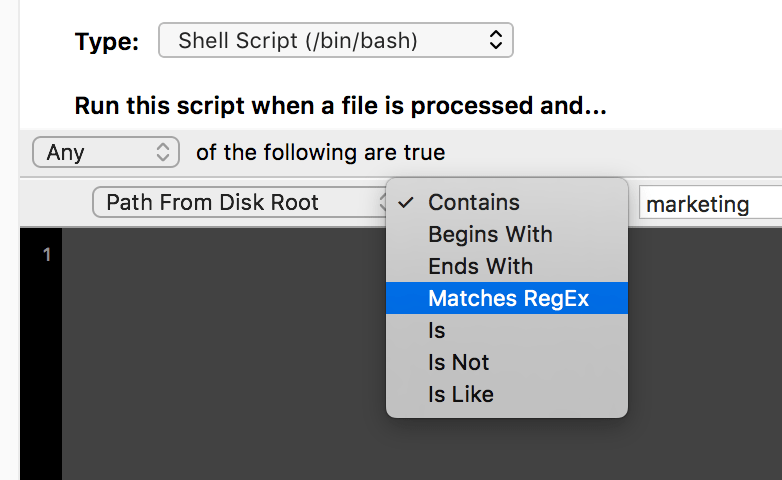Image resolution: width=782 pixels, height=480 pixels.
Task: Click the Any popup's chevron arrows
Action: (163, 152)
